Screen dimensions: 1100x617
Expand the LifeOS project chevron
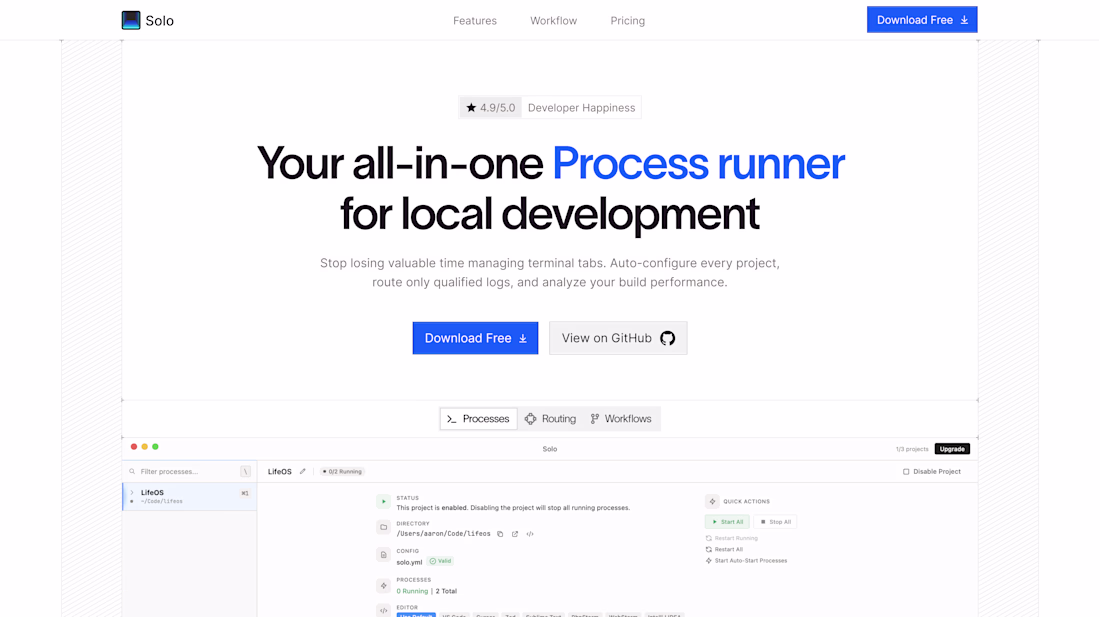click(132, 492)
